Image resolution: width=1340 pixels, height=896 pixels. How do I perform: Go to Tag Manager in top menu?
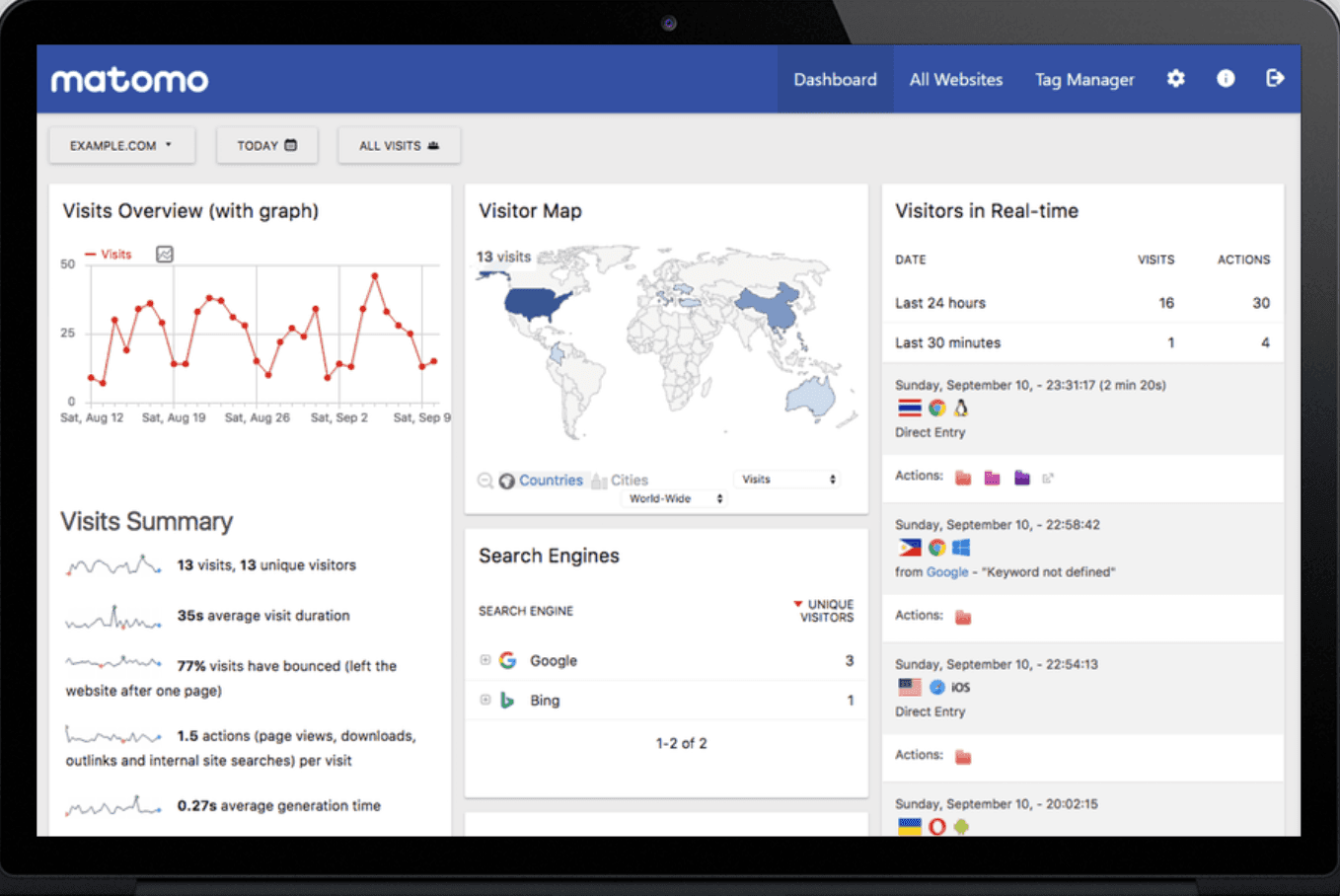point(1083,80)
